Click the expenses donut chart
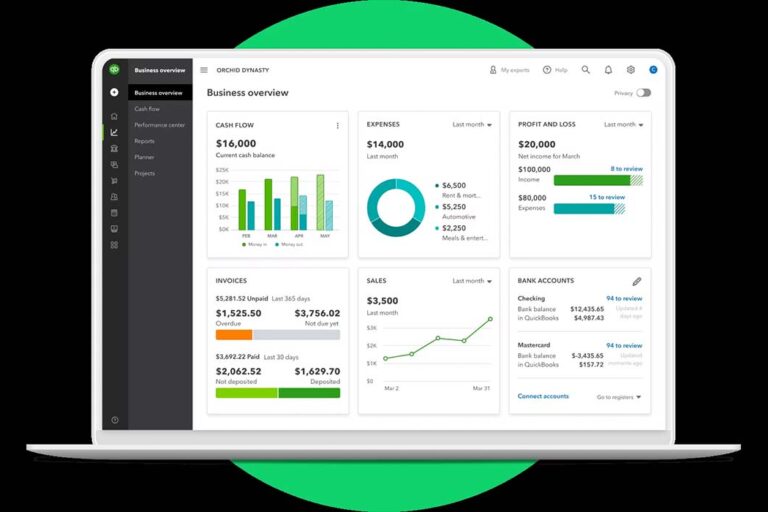768x512 pixels. pyautogui.click(x=396, y=207)
